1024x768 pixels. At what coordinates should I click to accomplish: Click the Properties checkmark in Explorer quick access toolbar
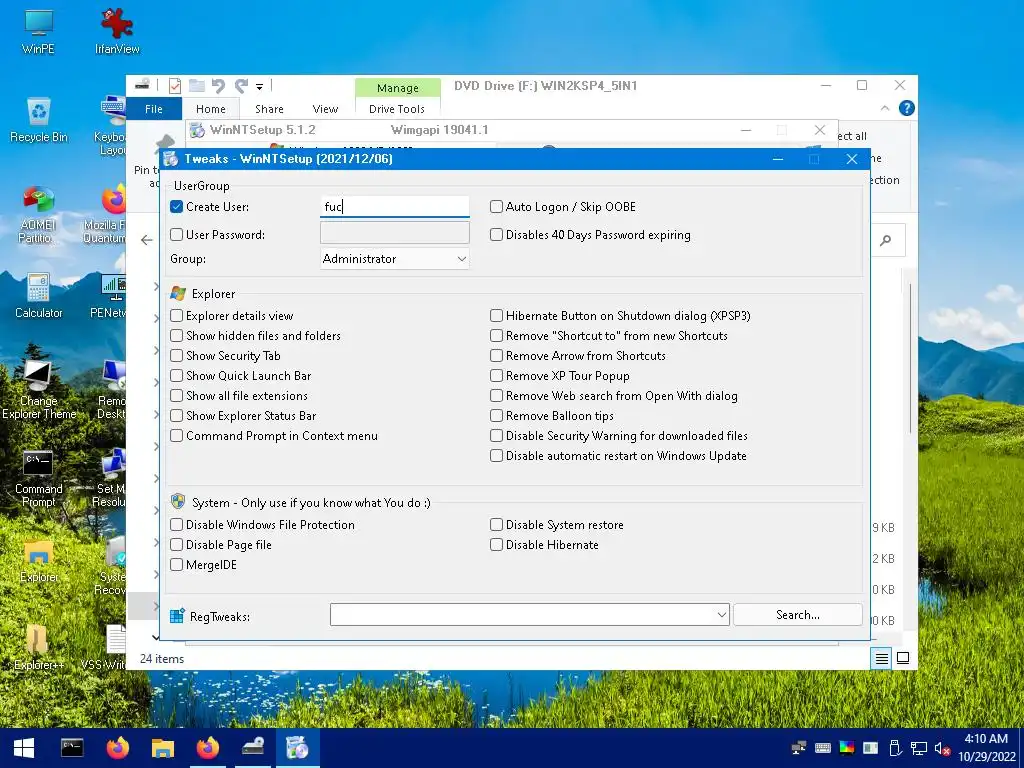[x=174, y=86]
